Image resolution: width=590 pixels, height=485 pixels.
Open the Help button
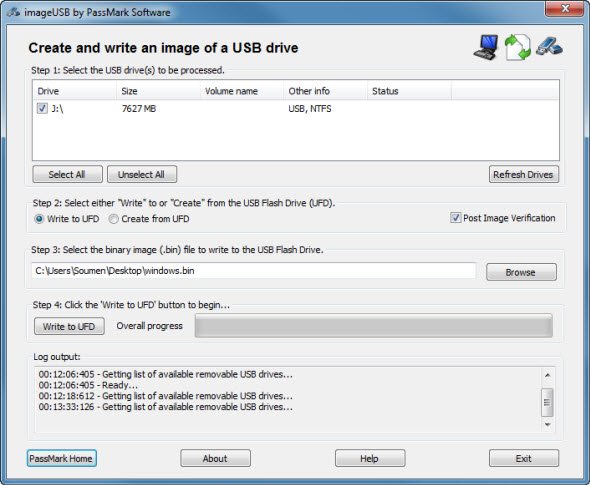pyautogui.click(x=370, y=458)
